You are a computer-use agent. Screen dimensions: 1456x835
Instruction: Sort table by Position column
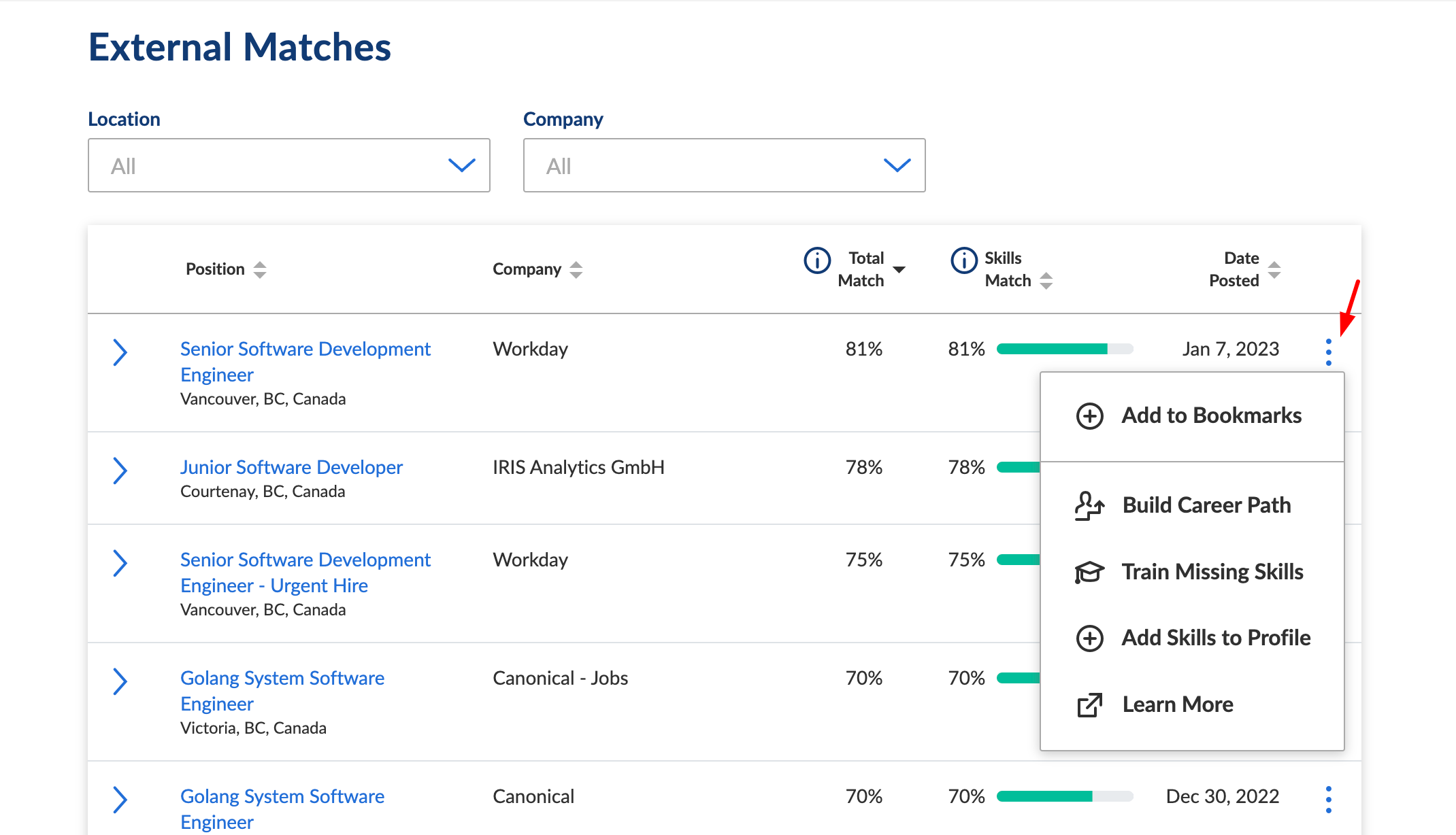click(x=260, y=270)
